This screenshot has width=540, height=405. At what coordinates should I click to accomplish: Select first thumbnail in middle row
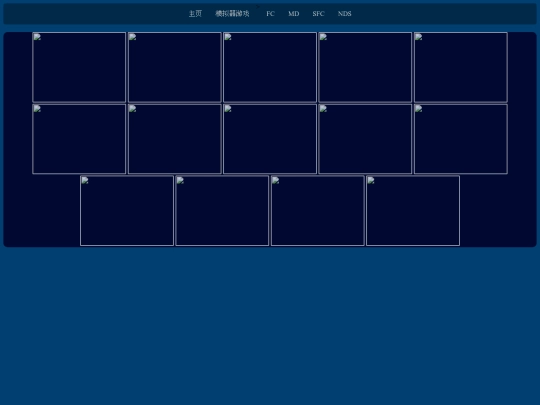coord(79,139)
